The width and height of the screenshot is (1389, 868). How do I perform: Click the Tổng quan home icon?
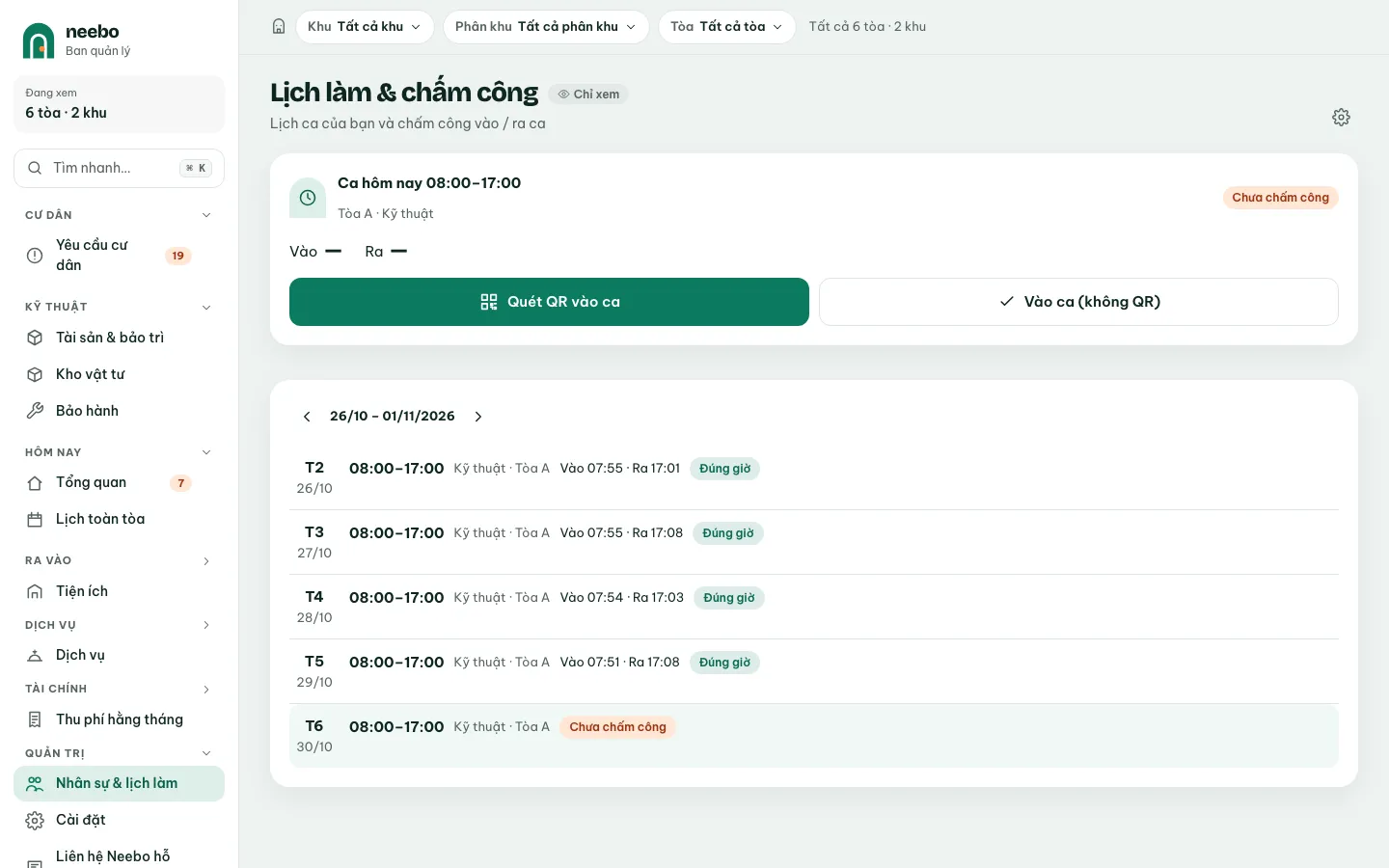click(35, 483)
